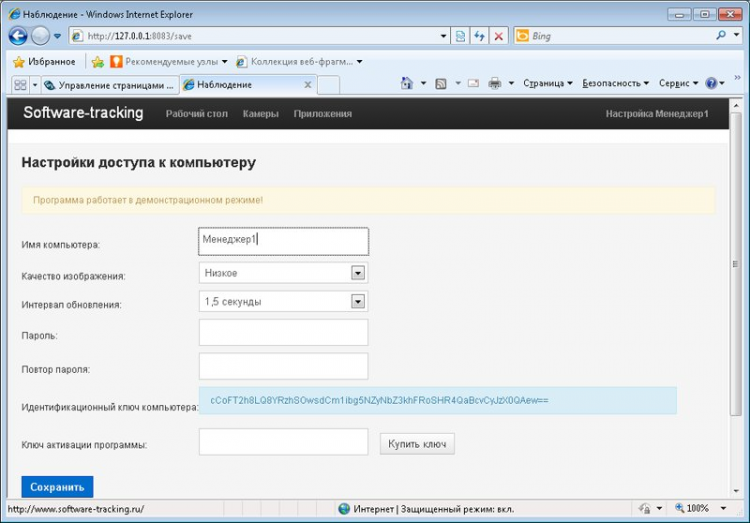Click the identification key text
The height and width of the screenshot is (523, 750).
pos(379,401)
